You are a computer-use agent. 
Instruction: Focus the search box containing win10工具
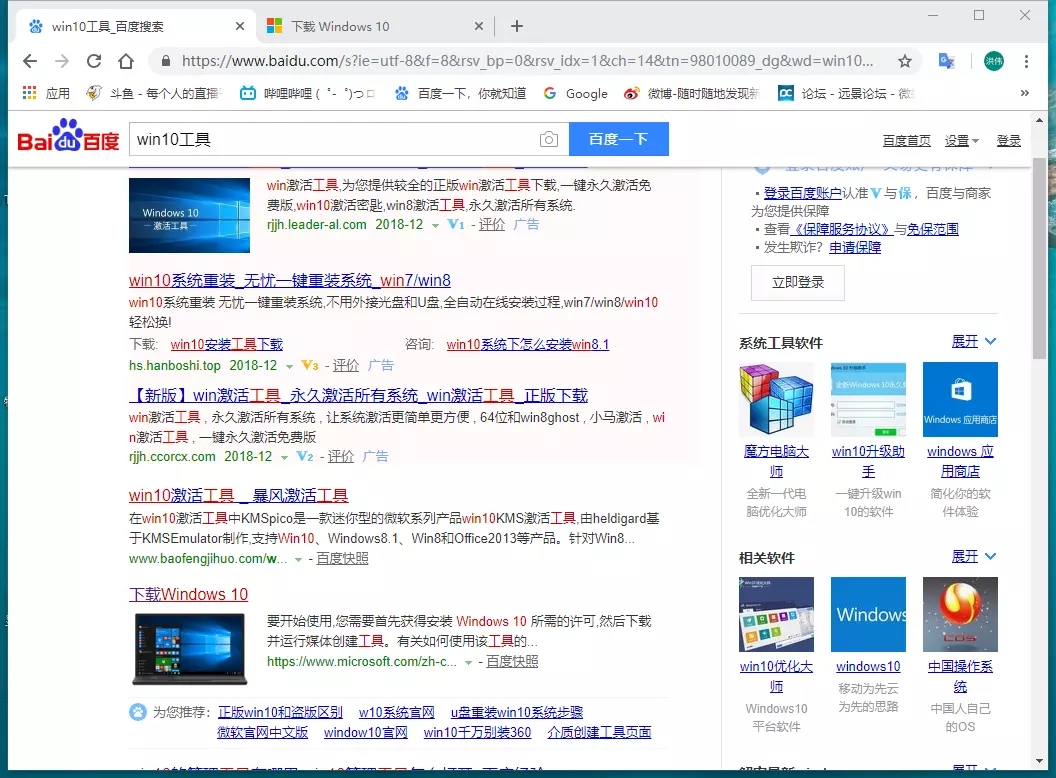[x=333, y=139]
